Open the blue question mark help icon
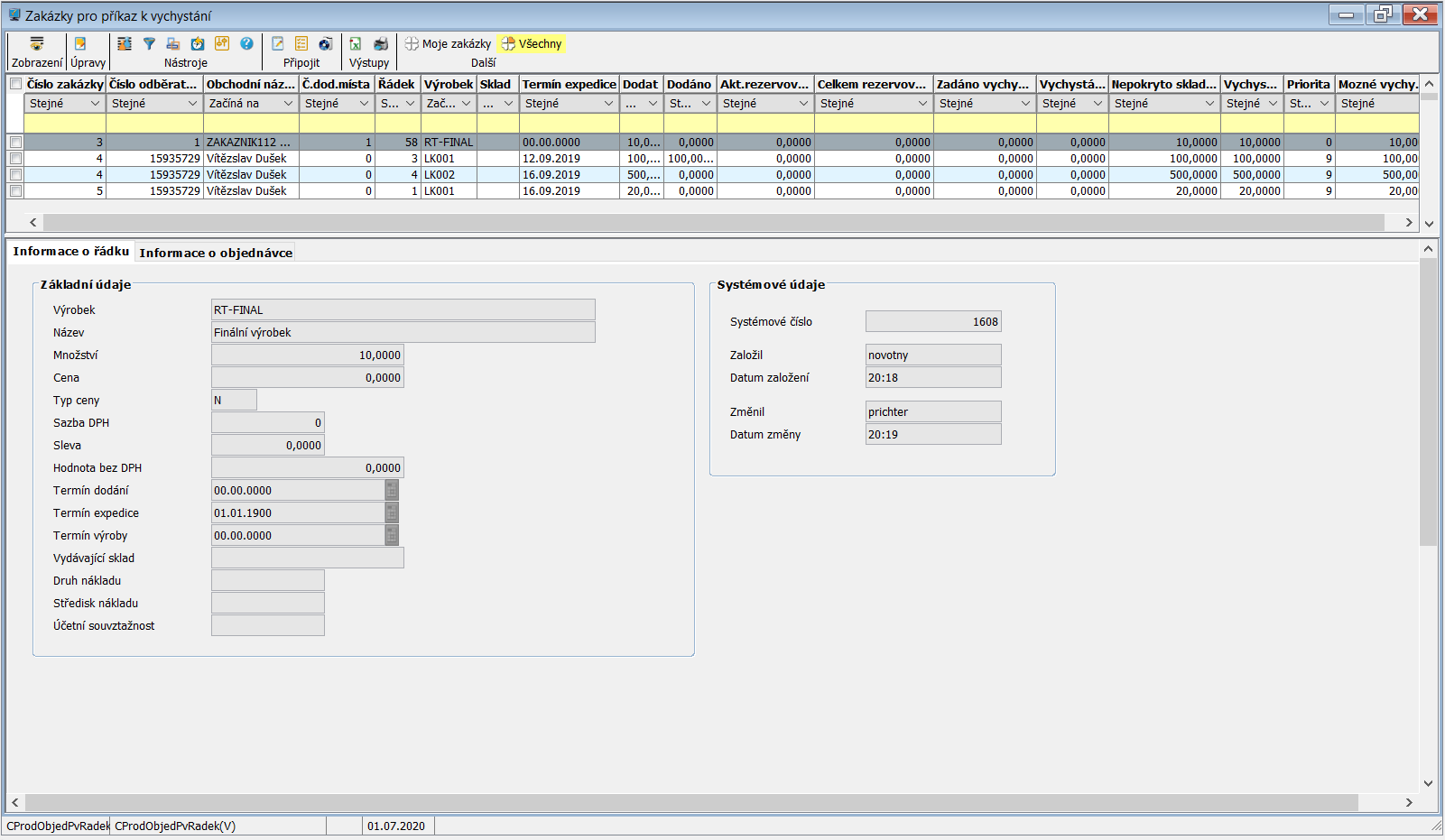 [246, 43]
